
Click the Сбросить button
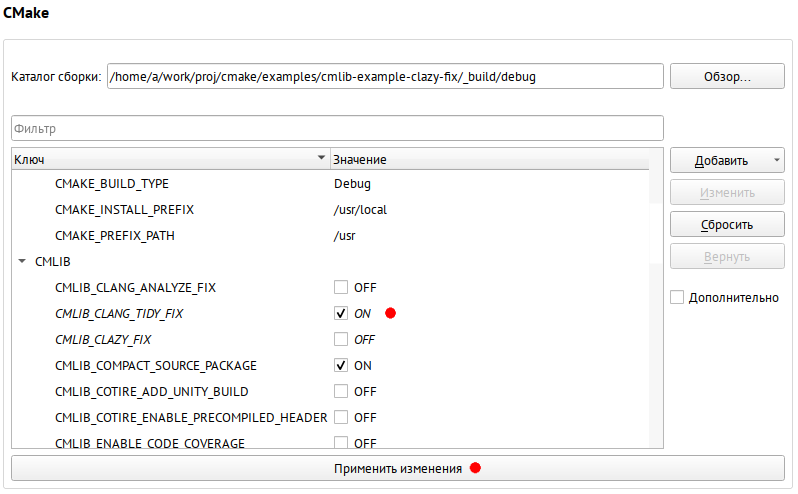pyautogui.click(x=727, y=224)
